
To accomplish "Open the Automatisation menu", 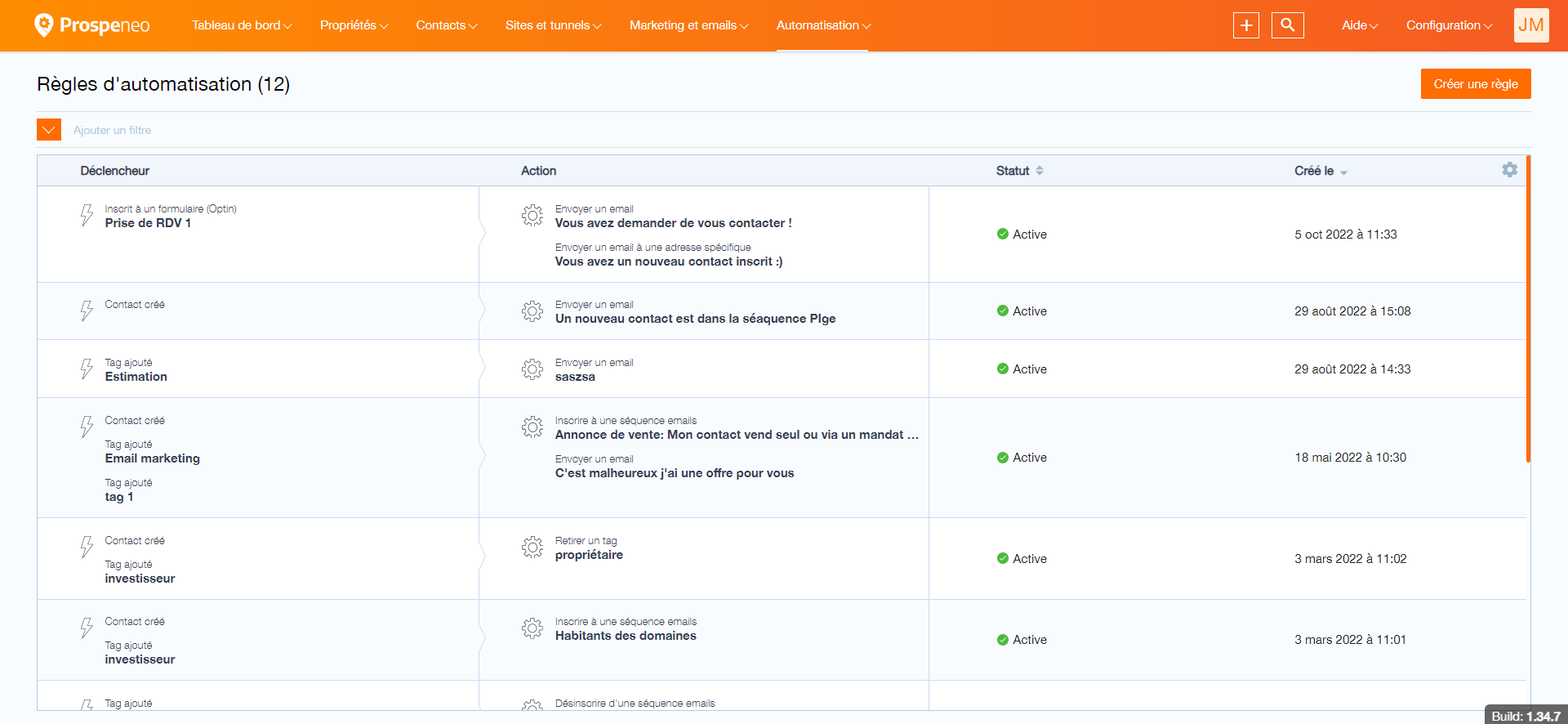I will coord(824,25).
